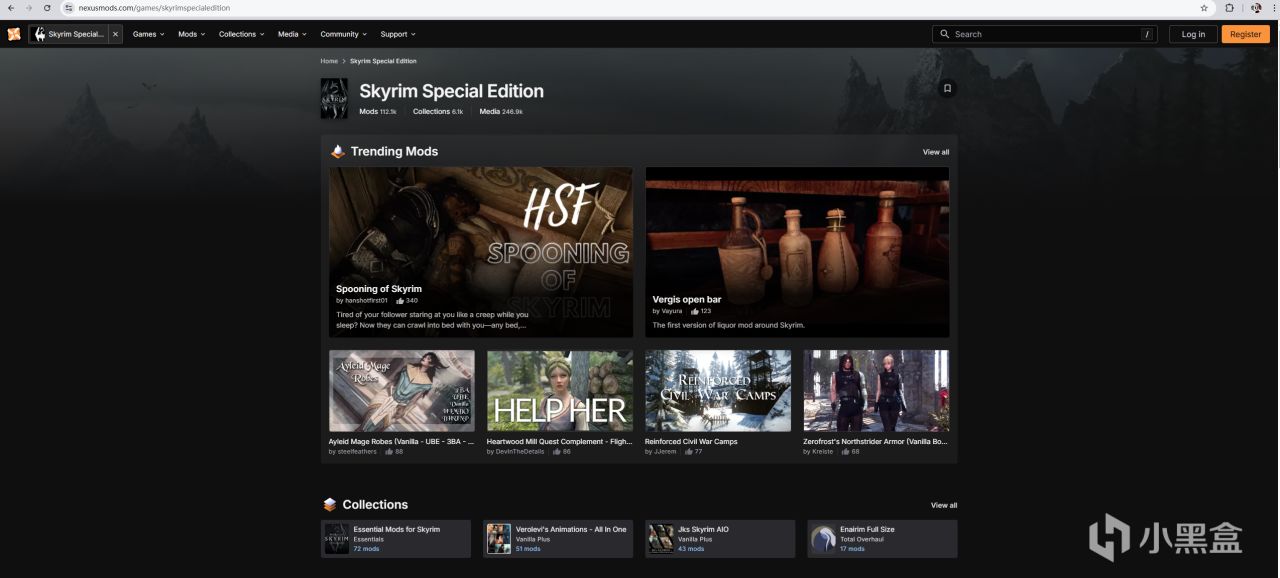1280x578 pixels.
Task: Click the browser profile avatar
Action: tap(1256, 8)
